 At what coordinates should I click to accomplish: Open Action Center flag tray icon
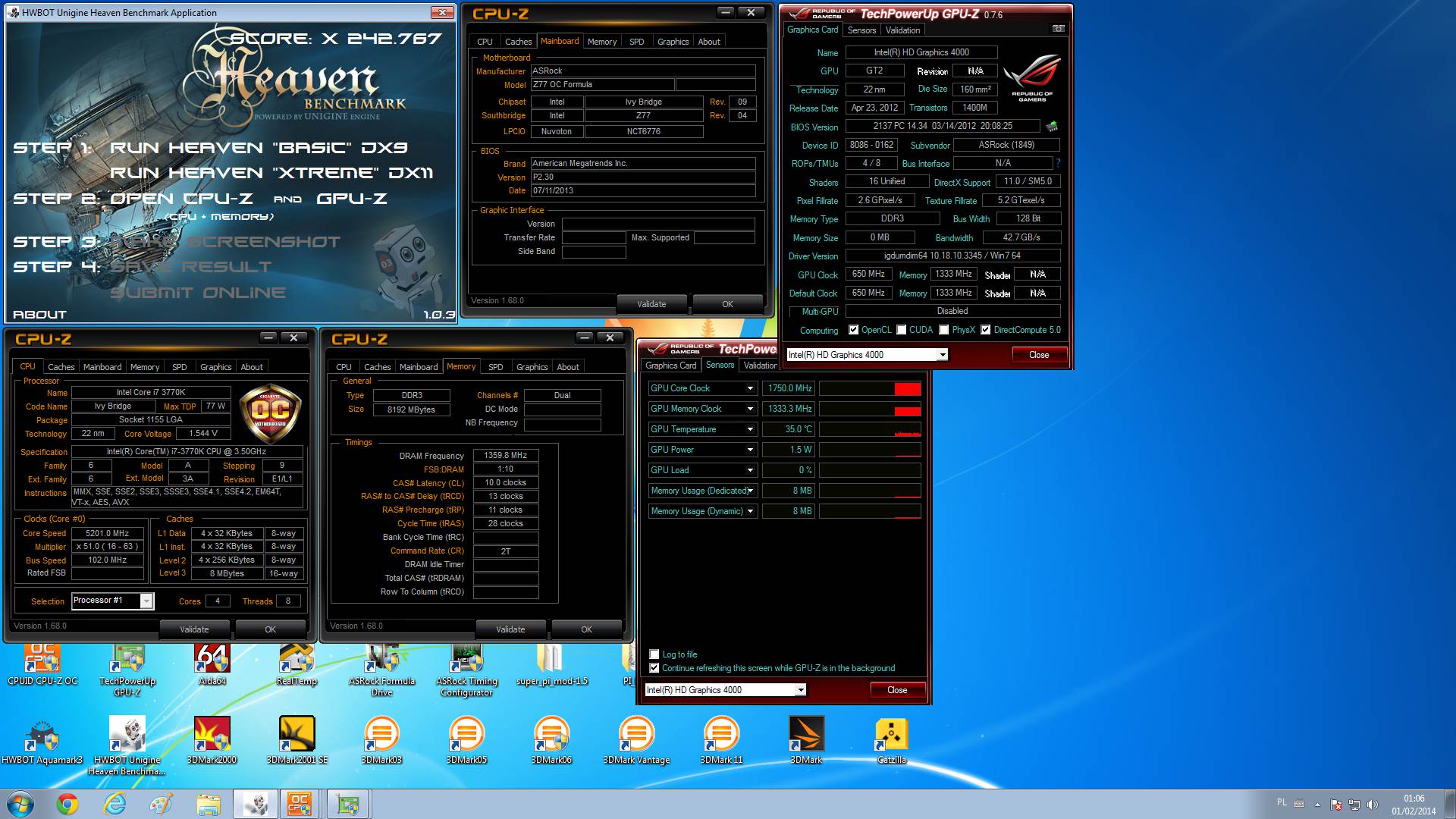(x=1336, y=805)
